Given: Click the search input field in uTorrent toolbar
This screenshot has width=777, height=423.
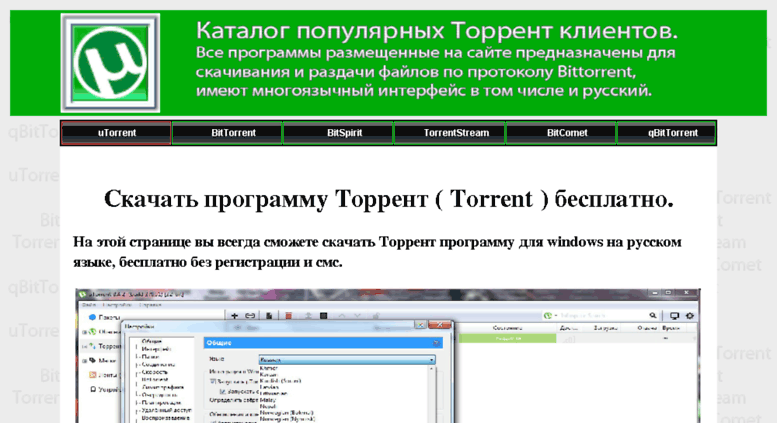Looking at the screenshot, I should pyautogui.click(x=601, y=316).
